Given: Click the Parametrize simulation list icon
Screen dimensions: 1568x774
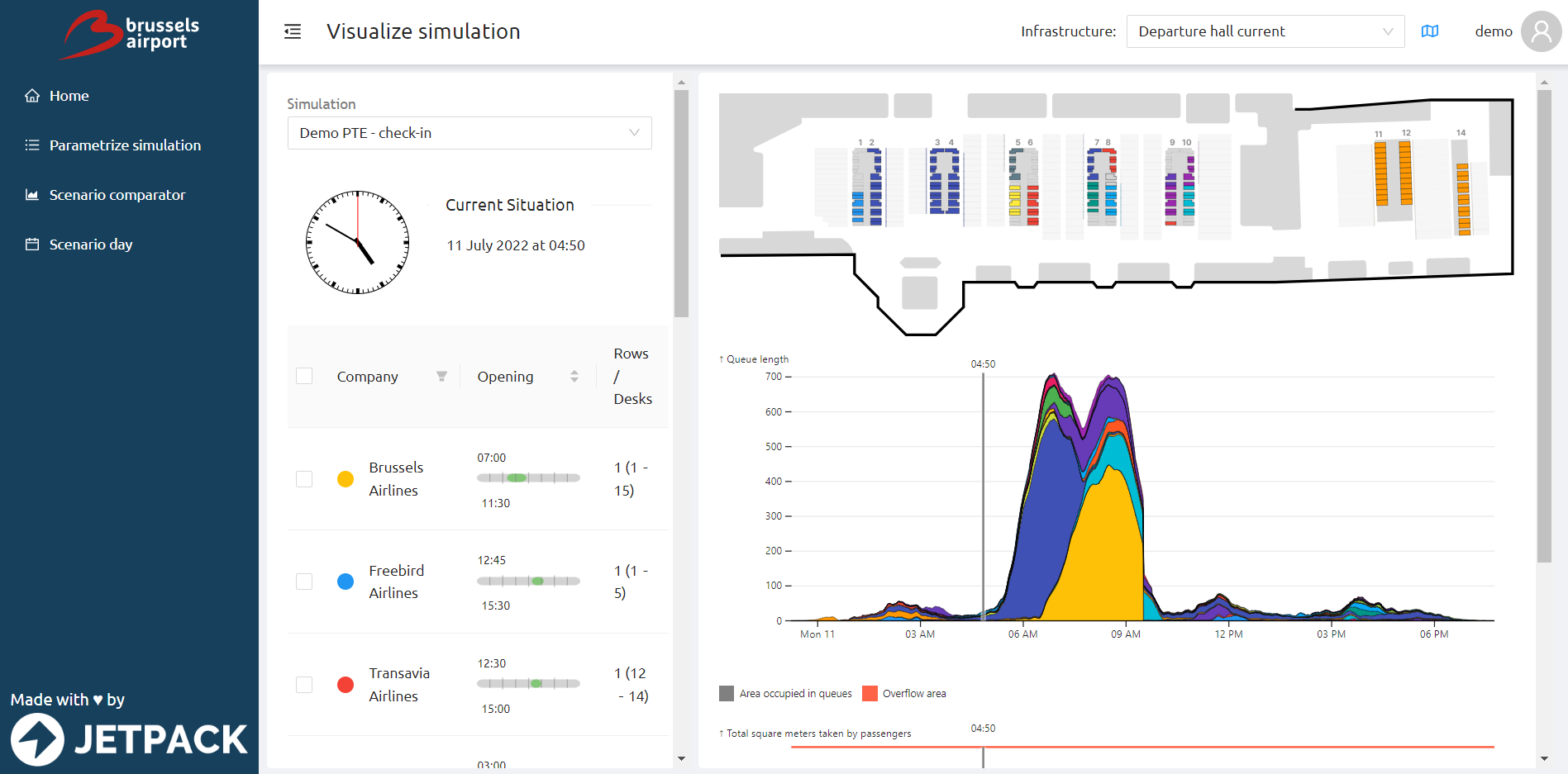Looking at the screenshot, I should pyautogui.click(x=32, y=145).
